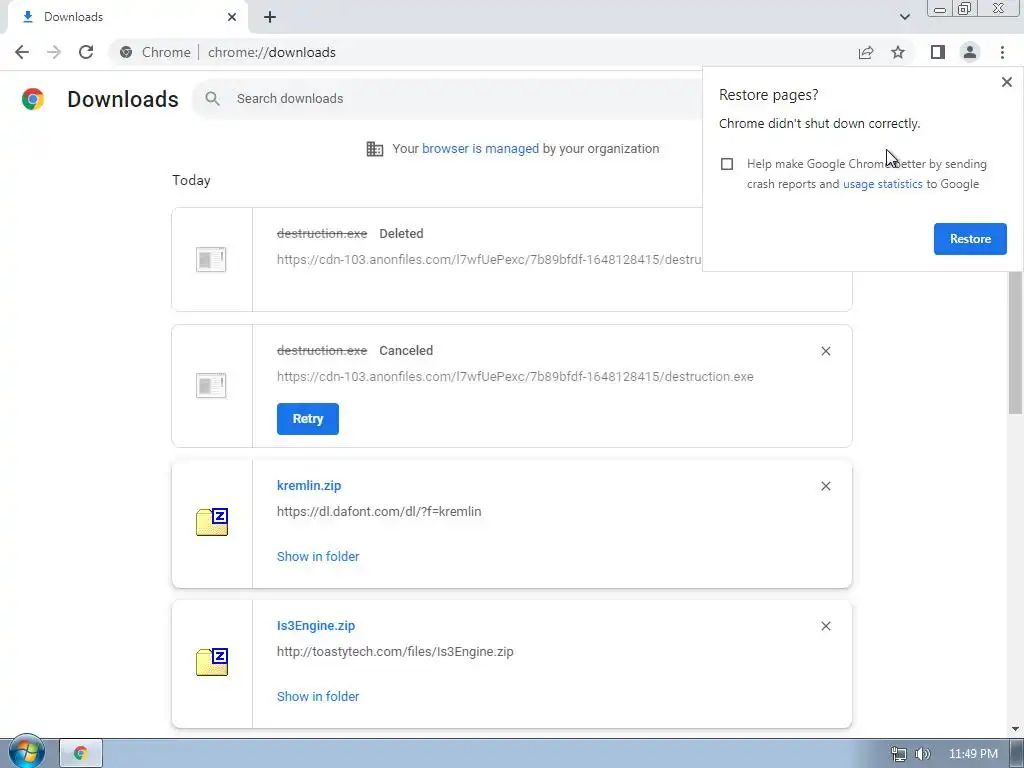1024x768 pixels.
Task: Click the chrome://downloads address bar
Action: pos(272,52)
